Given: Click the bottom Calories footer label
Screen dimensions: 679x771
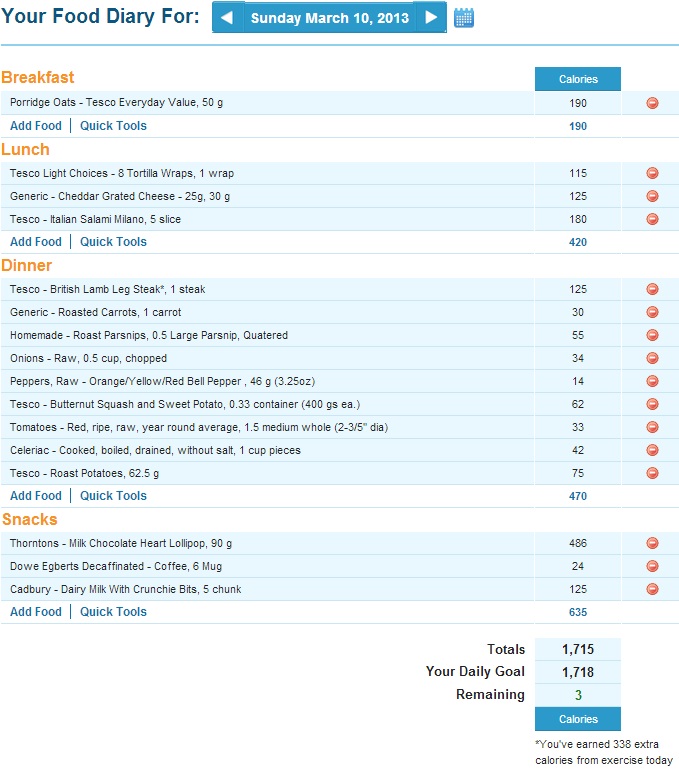Looking at the screenshot, I should click(578, 719).
